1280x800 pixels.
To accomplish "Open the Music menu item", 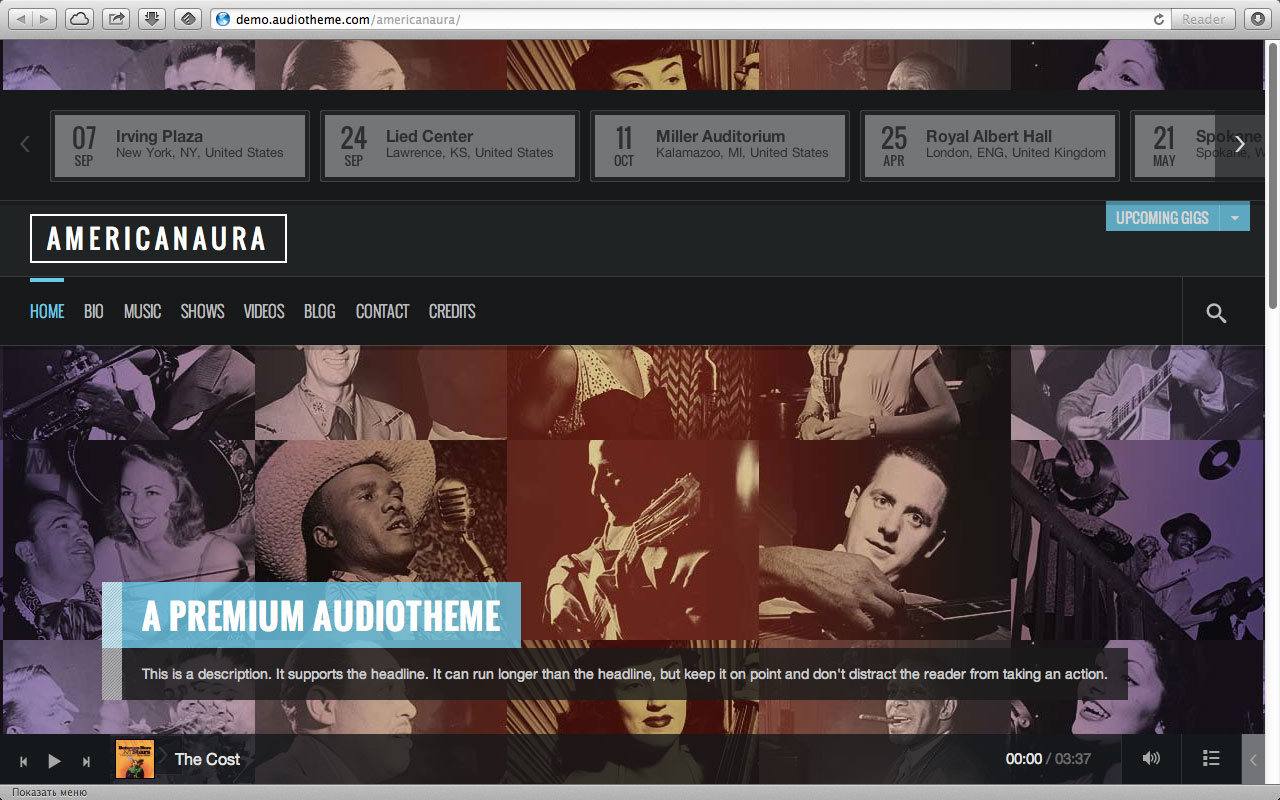I will pyautogui.click(x=142, y=312).
